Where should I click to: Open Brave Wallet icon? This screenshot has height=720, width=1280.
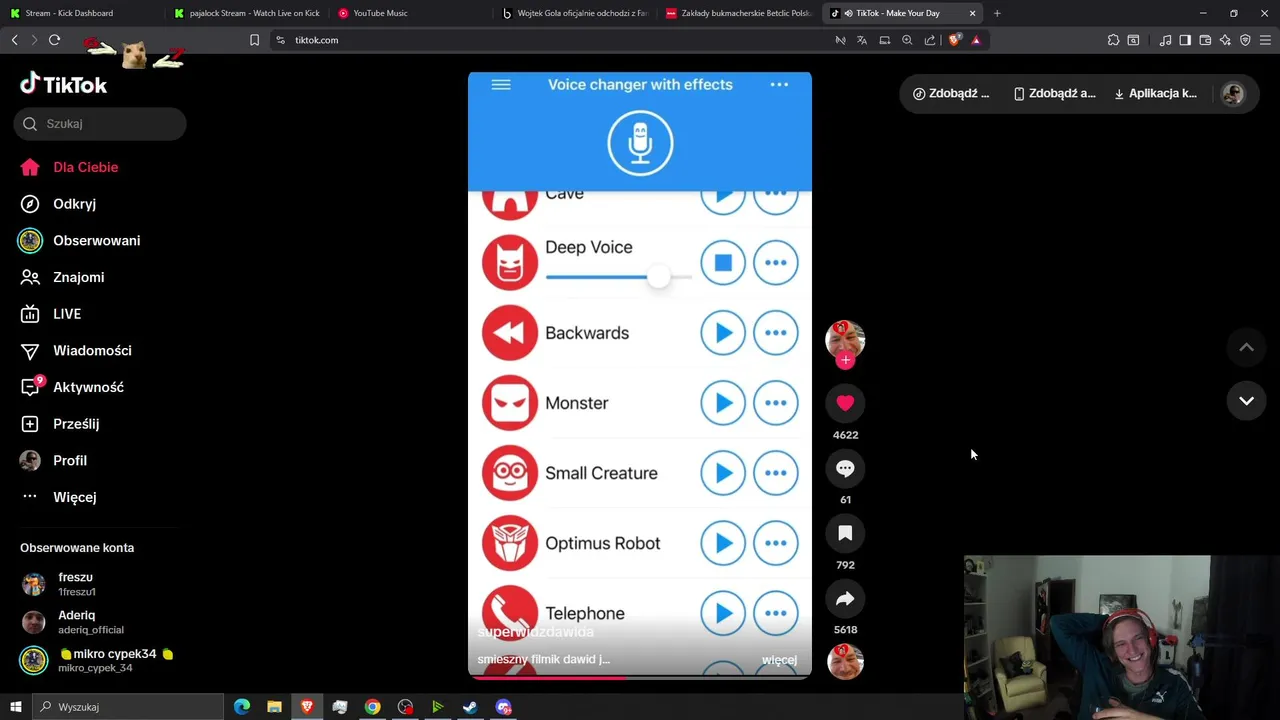point(1205,40)
